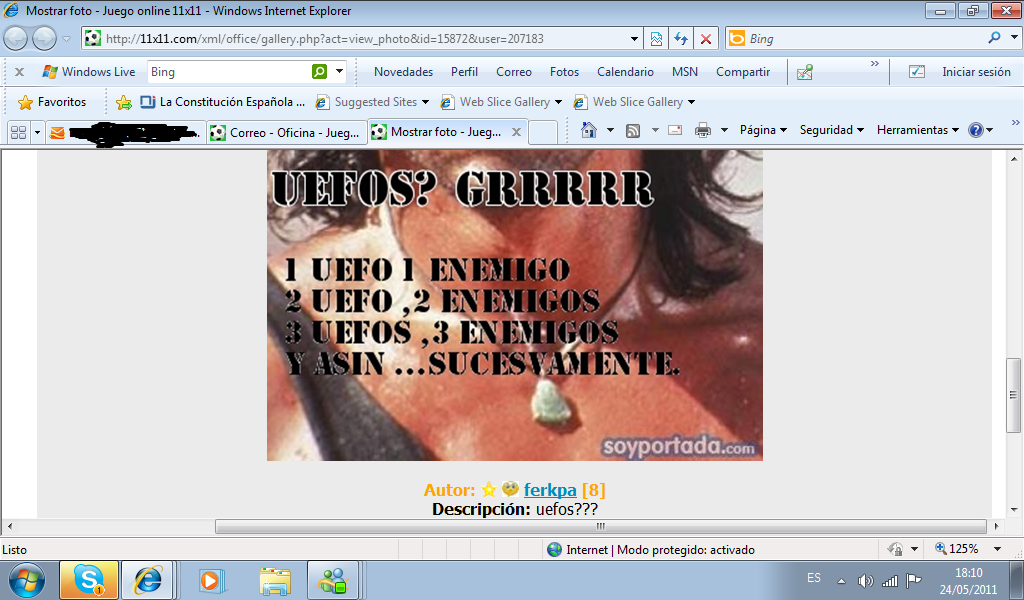Viewport: 1024px width, 600px height.
Task: Open the Herramientas dropdown
Action: (x=917, y=130)
